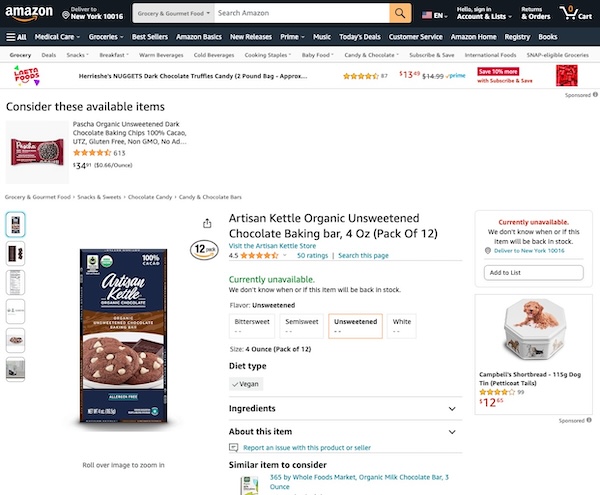This screenshot has height=495, width=600.
Task: Select the Bittersweet flavor option
Action: pyautogui.click(x=251, y=325)
